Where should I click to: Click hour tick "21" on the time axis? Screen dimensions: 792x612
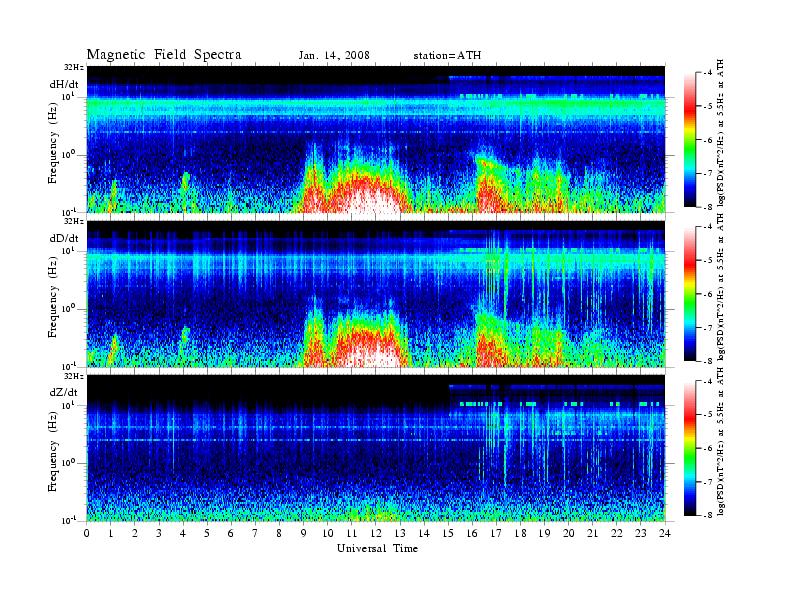point(592,533)
